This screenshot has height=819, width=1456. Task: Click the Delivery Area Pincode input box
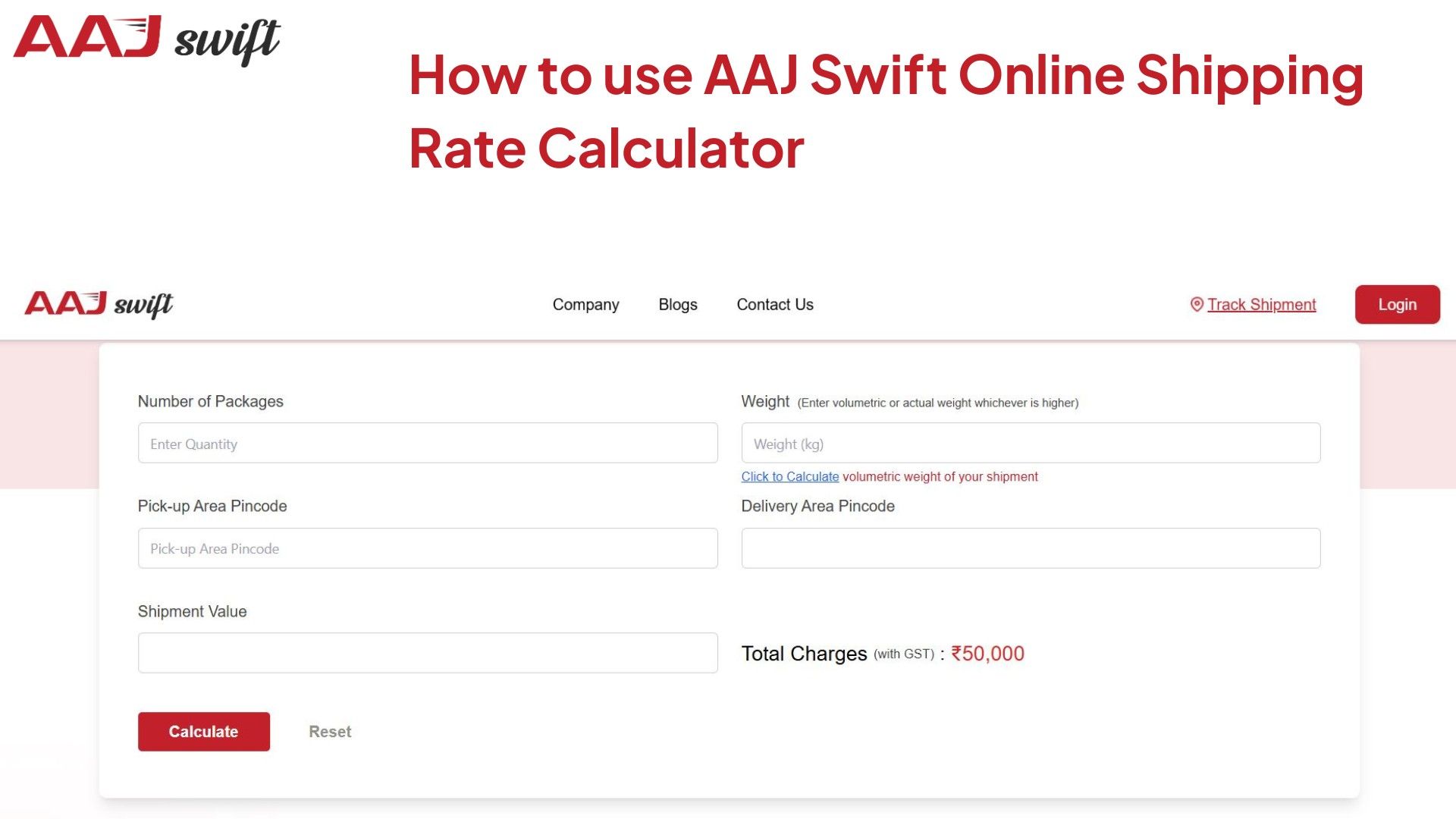click(1030, 548)
